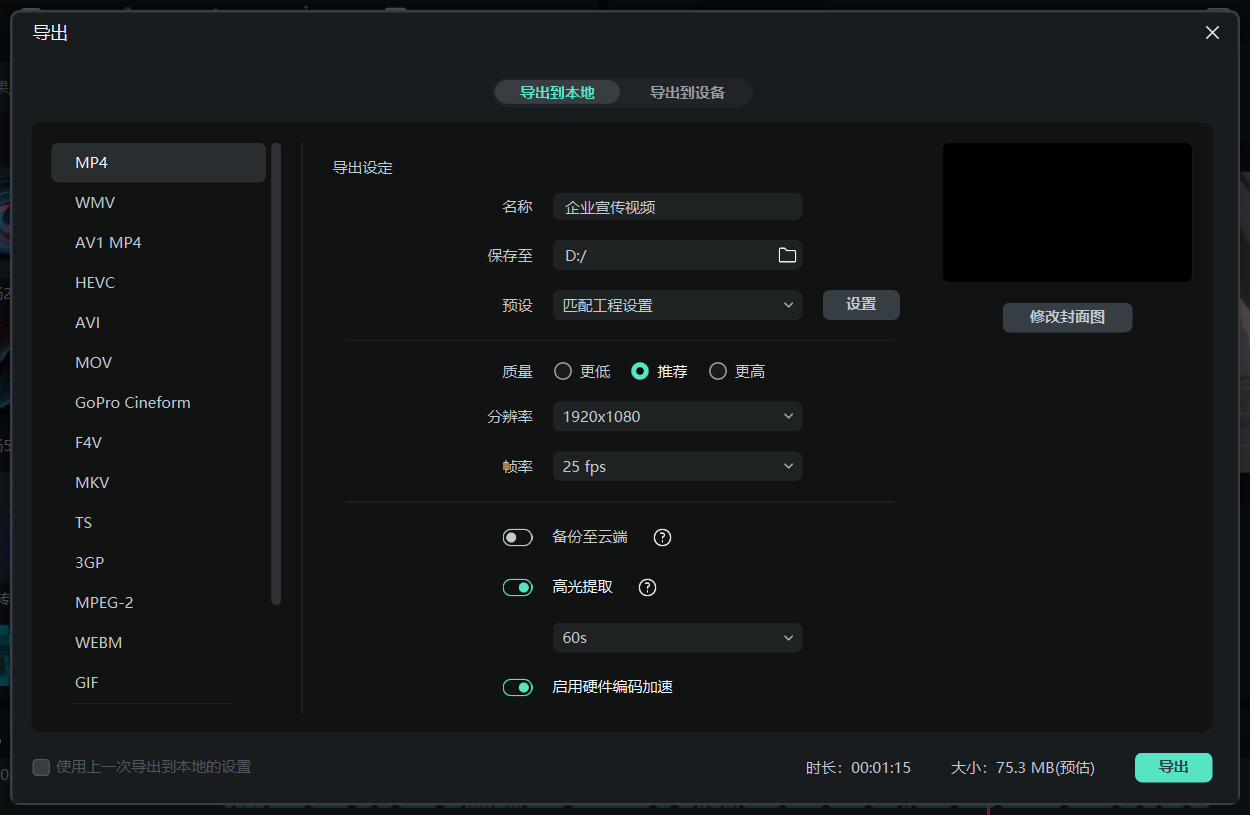Click the 导出 export button
The image size is (1250, 815).
pos(1173,767)
